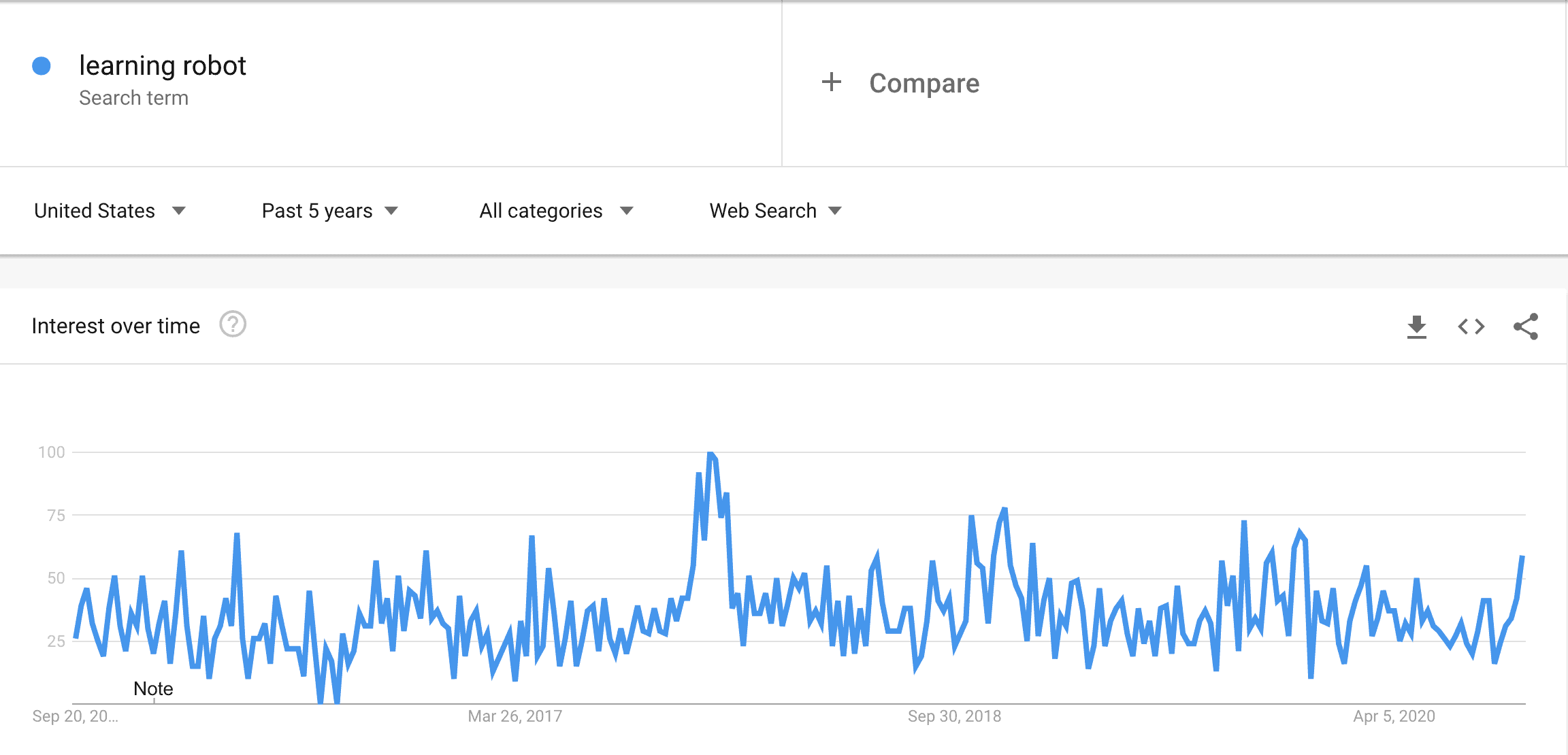This screenshot has height=755, width=1568.
Task: Click the Compare option
Action: tap(924, 82)
